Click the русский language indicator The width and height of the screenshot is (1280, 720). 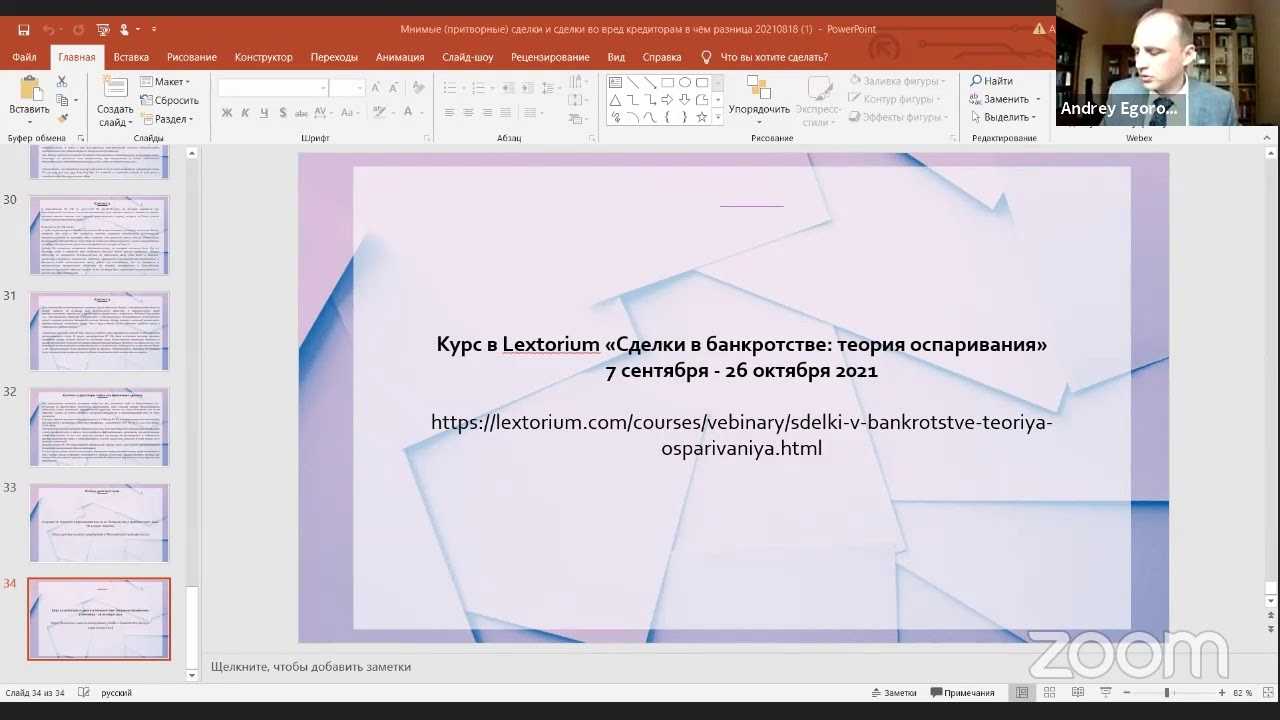[116, 693]
